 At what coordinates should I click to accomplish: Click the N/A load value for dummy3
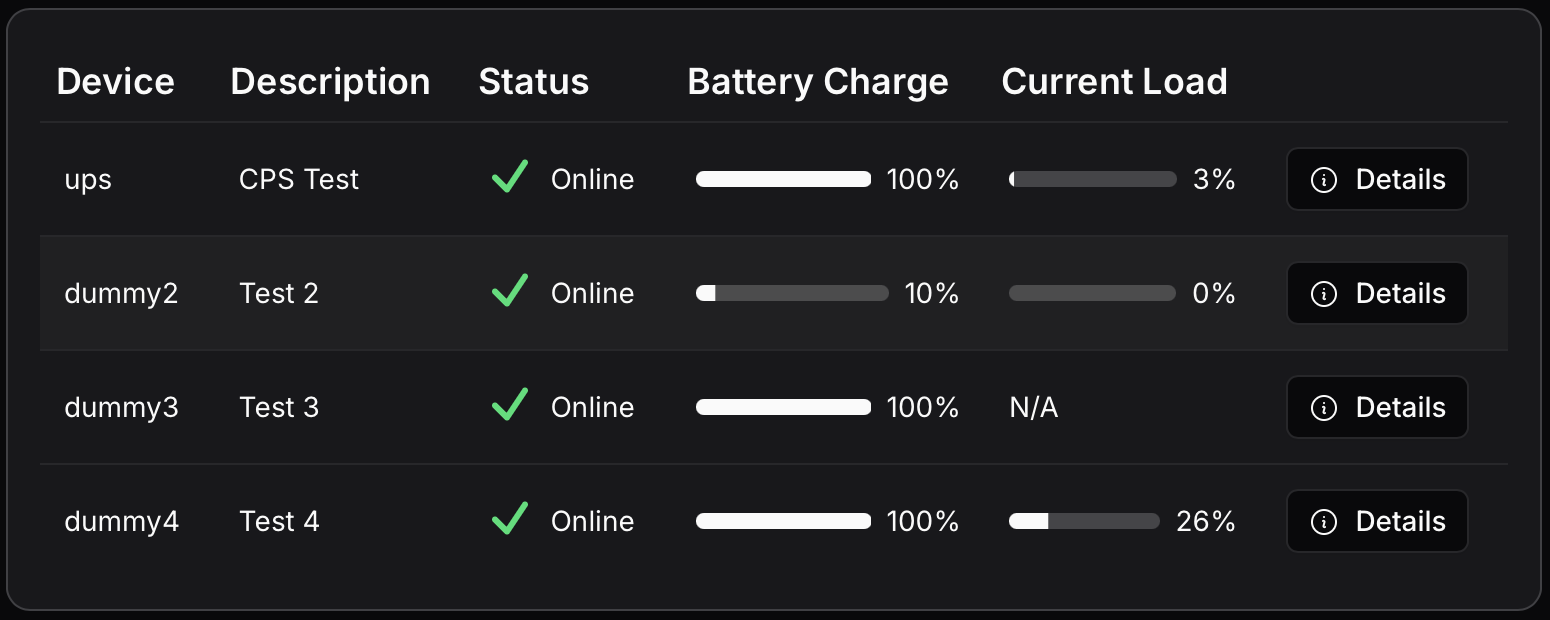click(x=1034, y=408)
